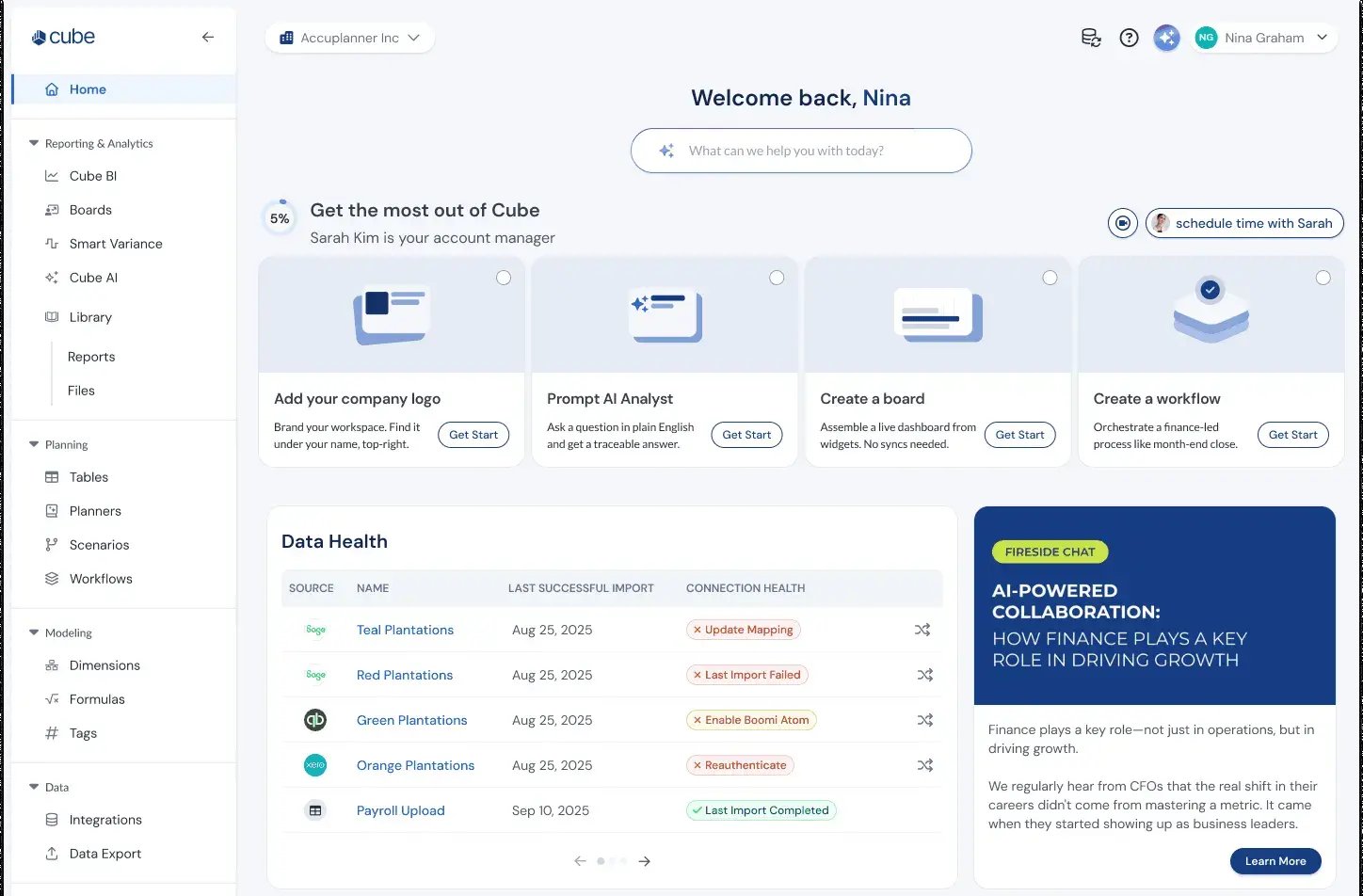The height and width of the screenshot is (896, 1363).
Task: Open the Teal Plantations link
Action: [405, 630]
